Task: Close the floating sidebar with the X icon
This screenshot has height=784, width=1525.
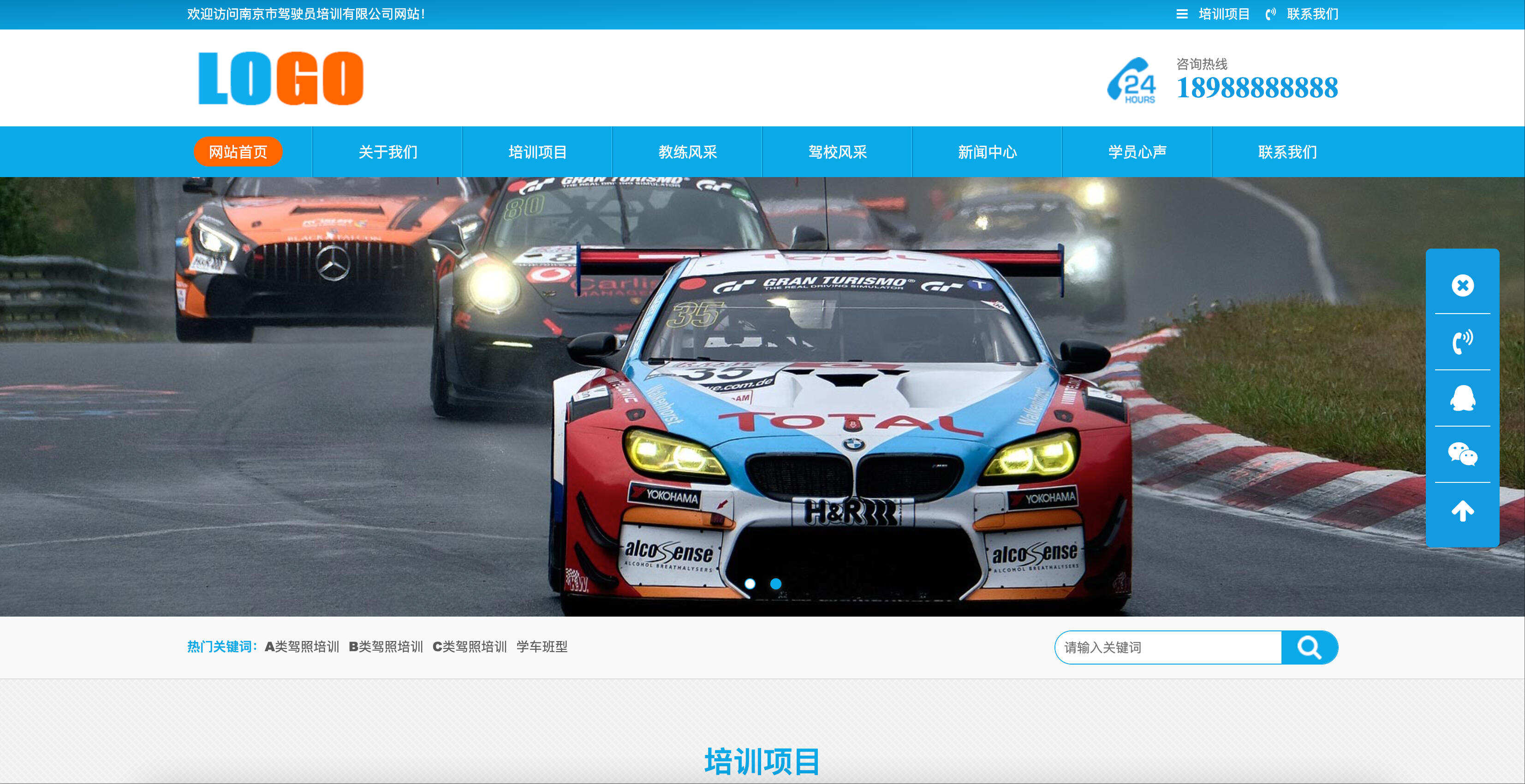Action: [1462, 286]
